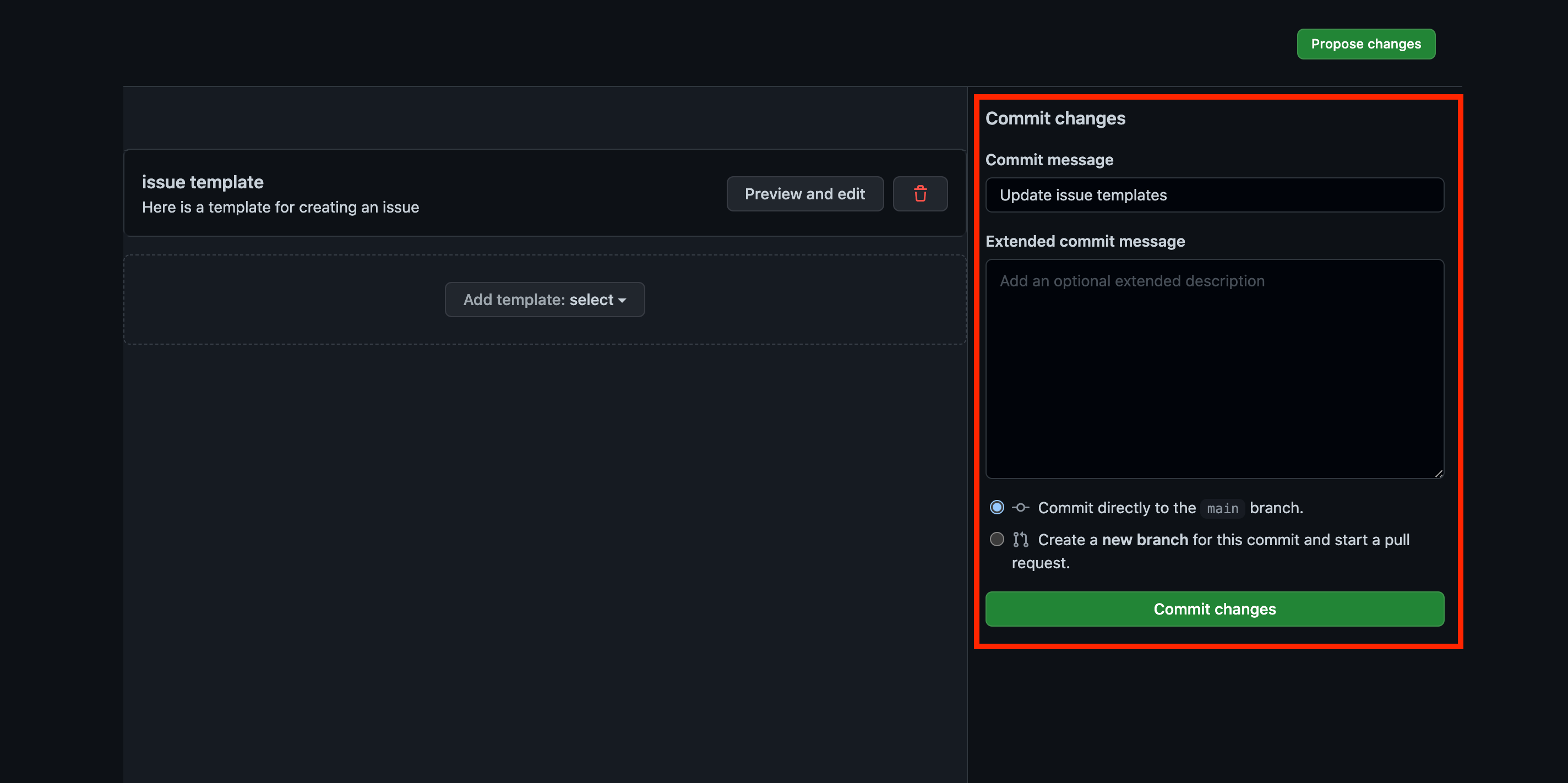Click the main branch name label

[x=1222, y=508]
